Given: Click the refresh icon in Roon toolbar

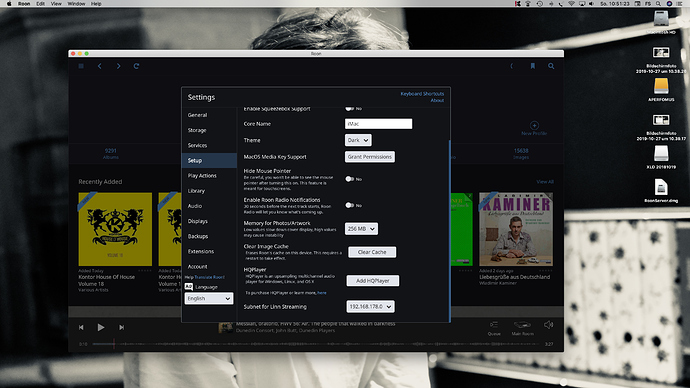Looking at the screenshot, I should pos(136,66).
